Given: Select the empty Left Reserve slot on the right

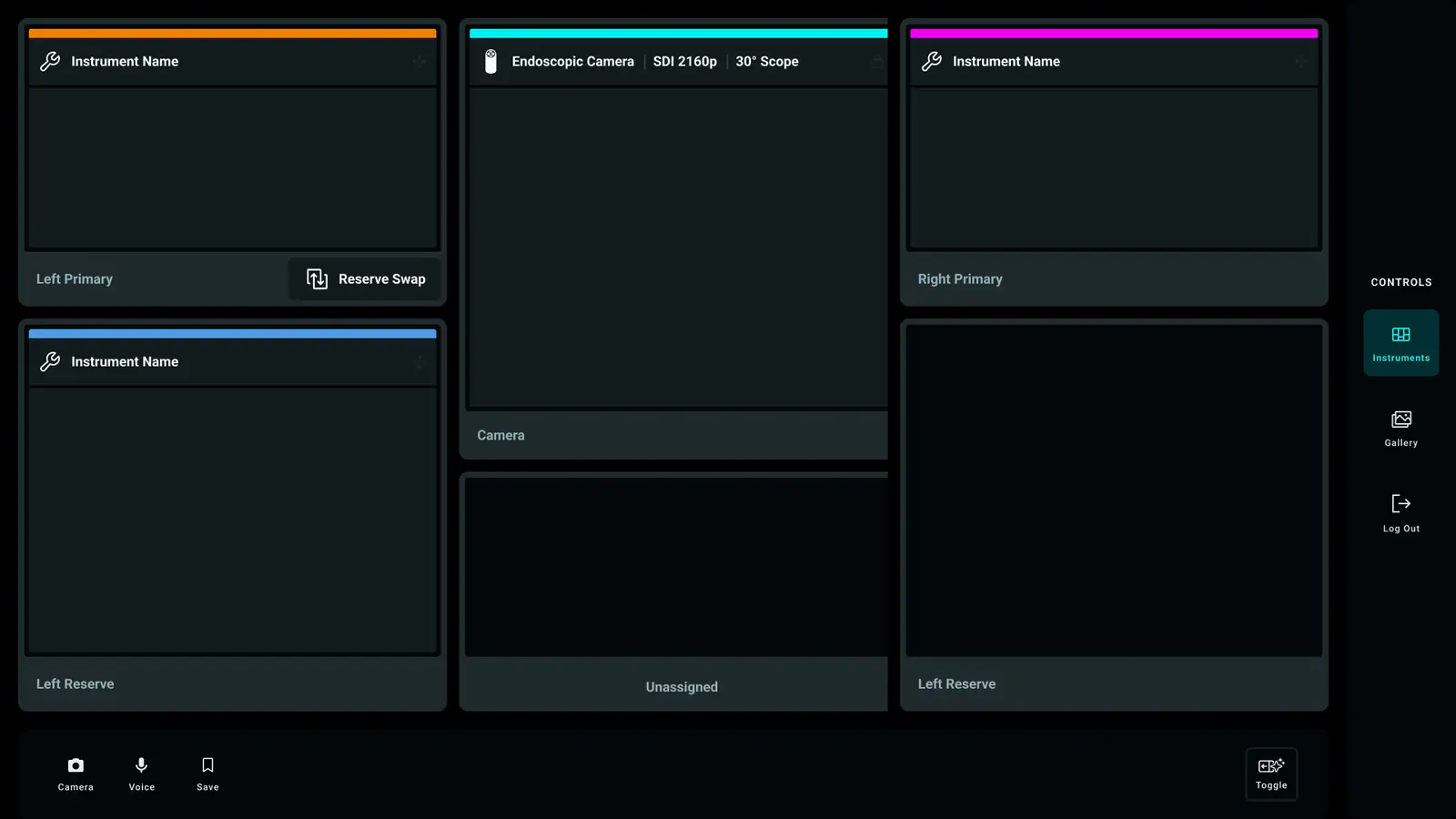Looking at the screenshot, I should coord(1114,515).
